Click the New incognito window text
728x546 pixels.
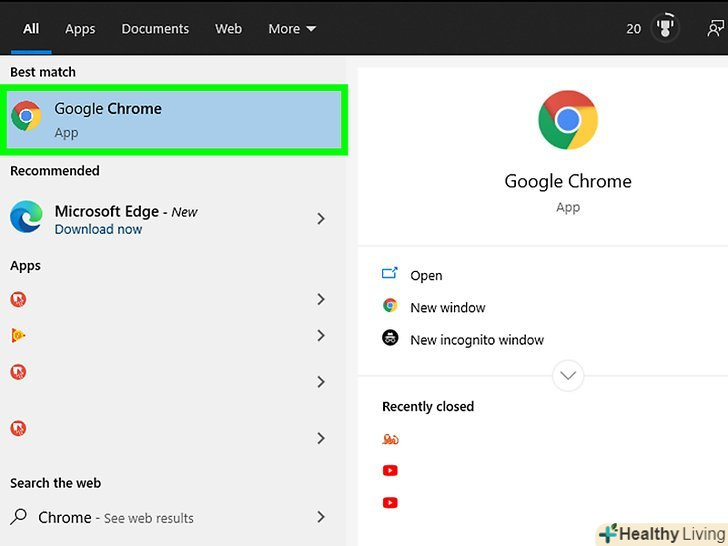tap(477, 340)
